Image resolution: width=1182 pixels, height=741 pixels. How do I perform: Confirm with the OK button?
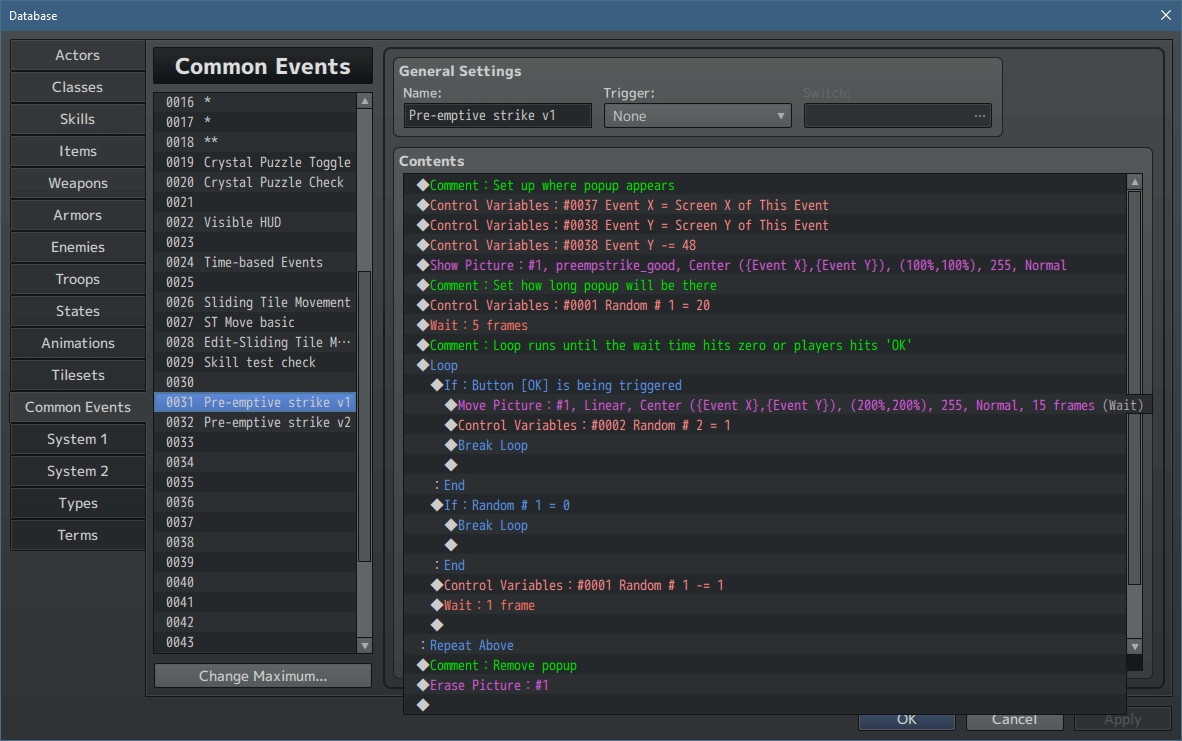tap(907, 720)
